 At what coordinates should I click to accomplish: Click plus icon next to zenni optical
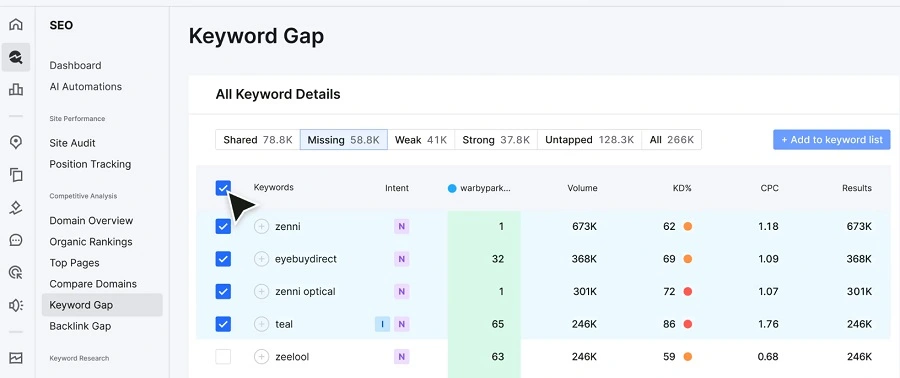pos(261,291)
